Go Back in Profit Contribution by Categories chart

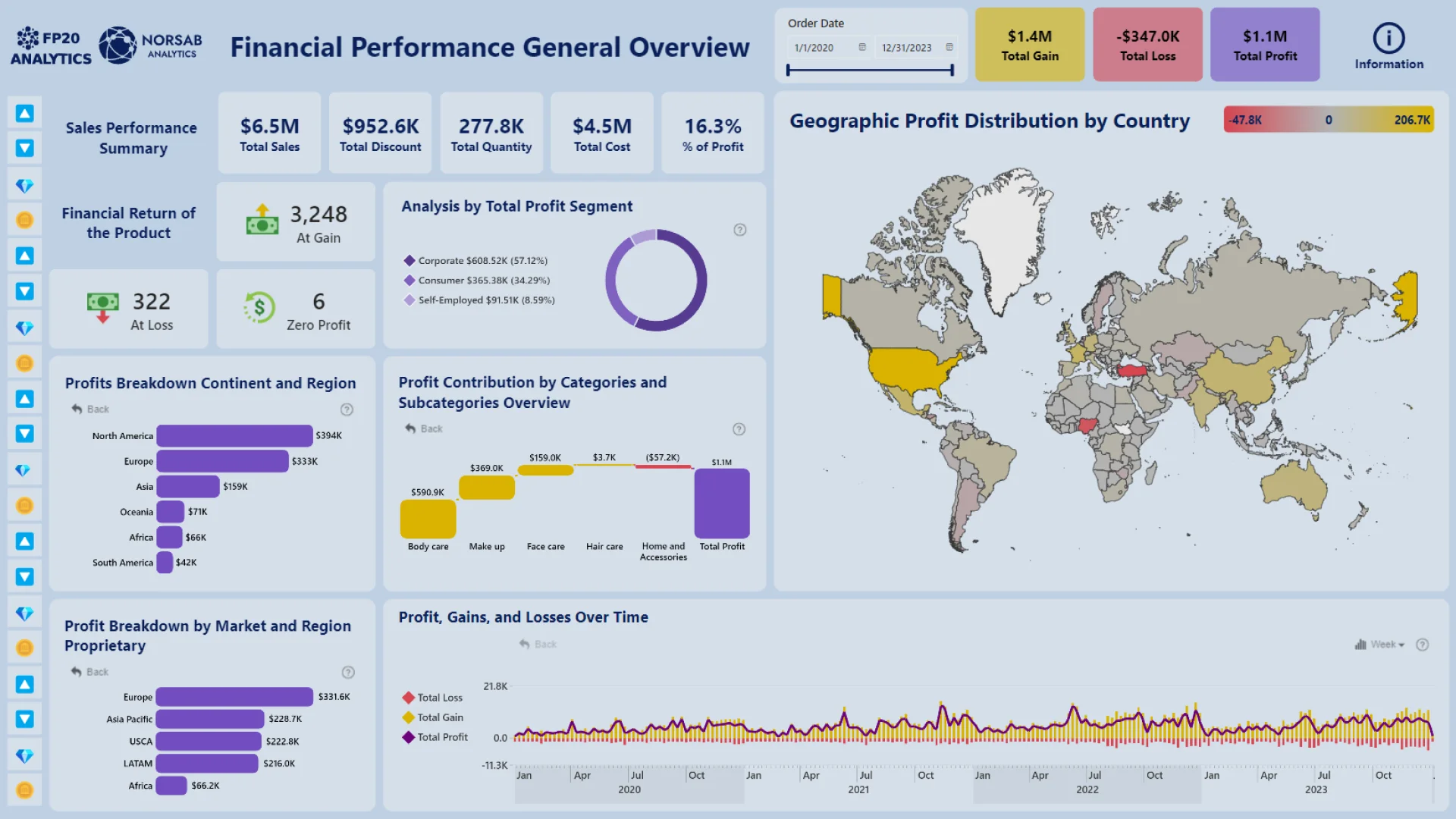pyautogui.click(x=424, y=428)
